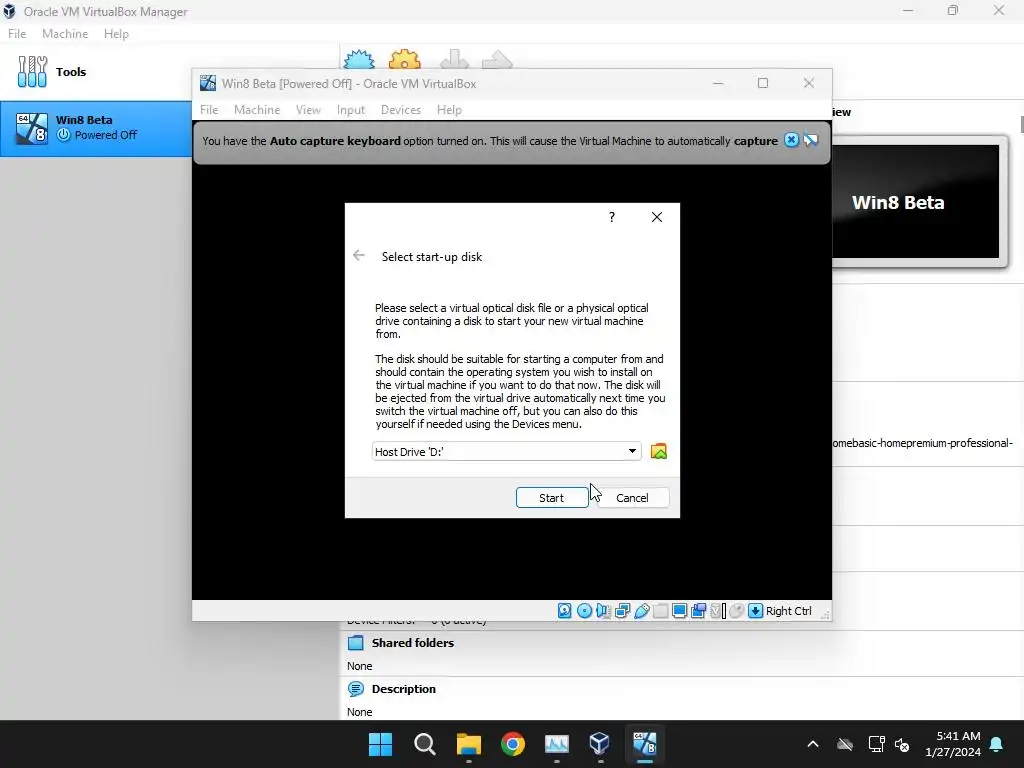Open notifications bell in taskbar
Screen dimensions: 1024x768
point(997,744)
